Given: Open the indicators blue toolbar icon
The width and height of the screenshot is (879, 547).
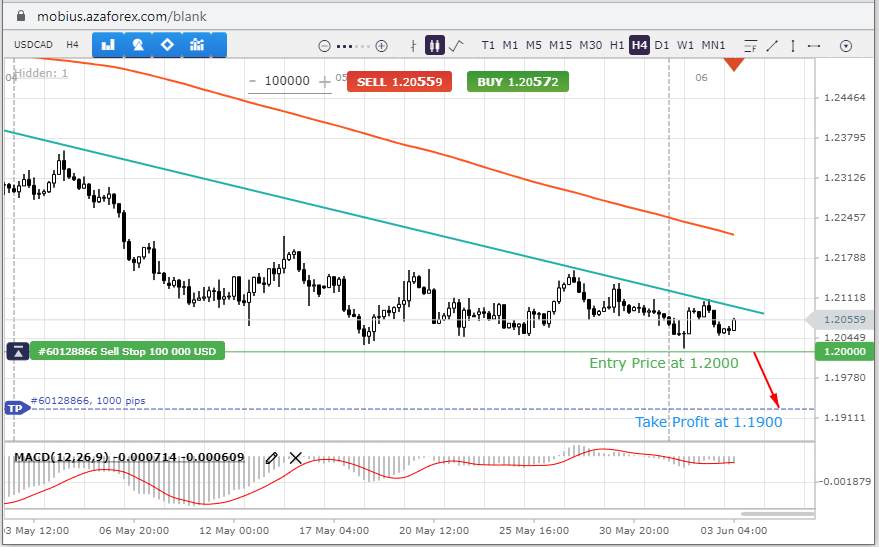Looking at the screenshot, I should coord(197,45).
